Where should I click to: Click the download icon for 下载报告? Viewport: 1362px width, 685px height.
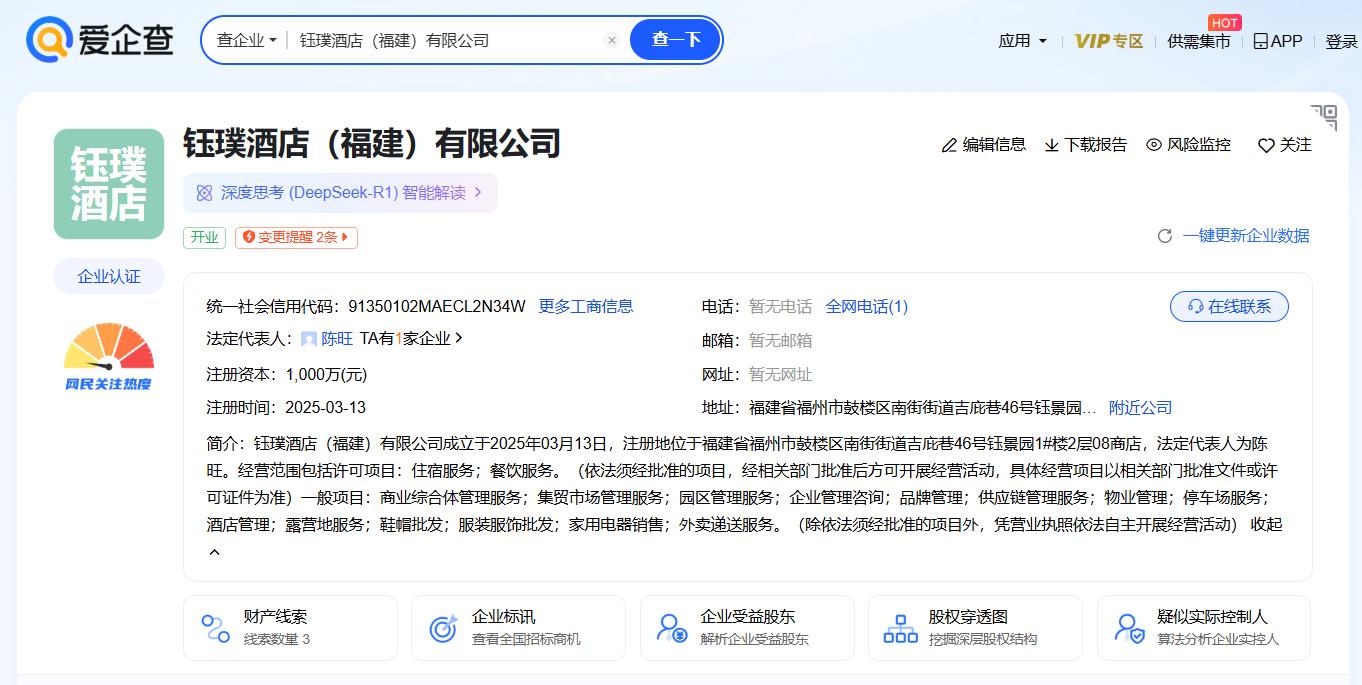(x=1052, y=145)
